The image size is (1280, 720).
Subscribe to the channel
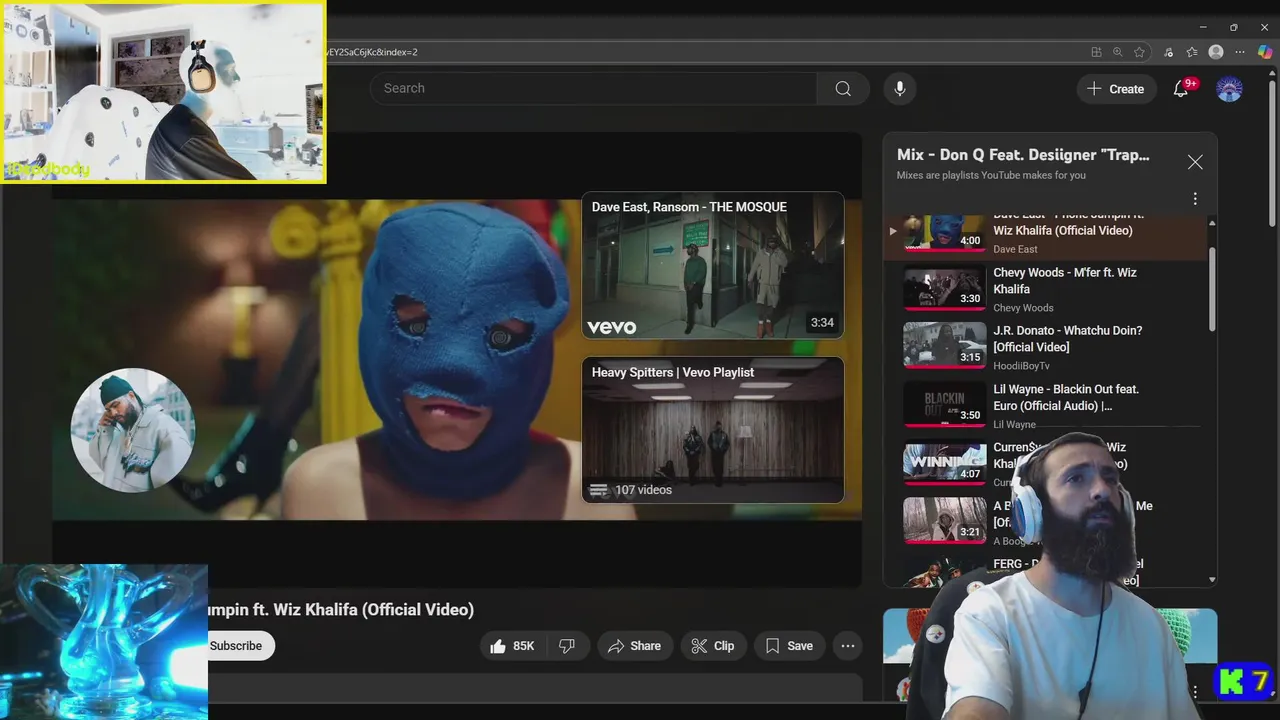237,646
